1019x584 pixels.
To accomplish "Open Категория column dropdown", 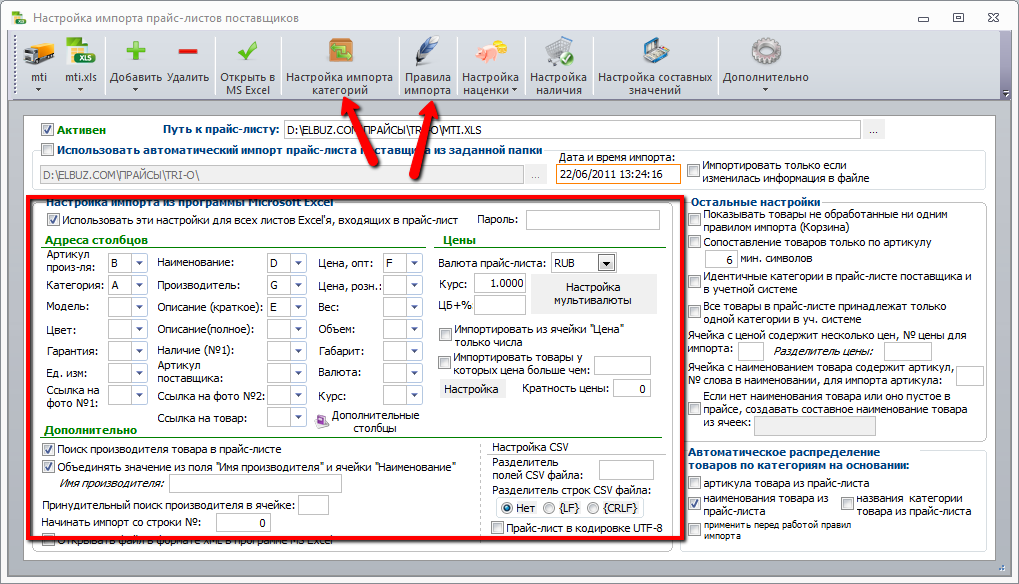I will (140, 285).
